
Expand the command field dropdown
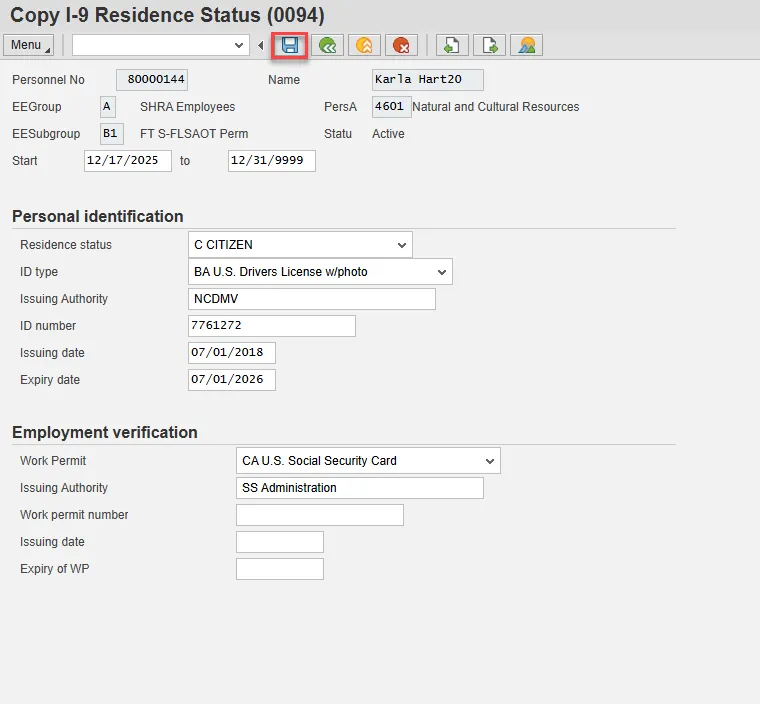click(239, 45)
